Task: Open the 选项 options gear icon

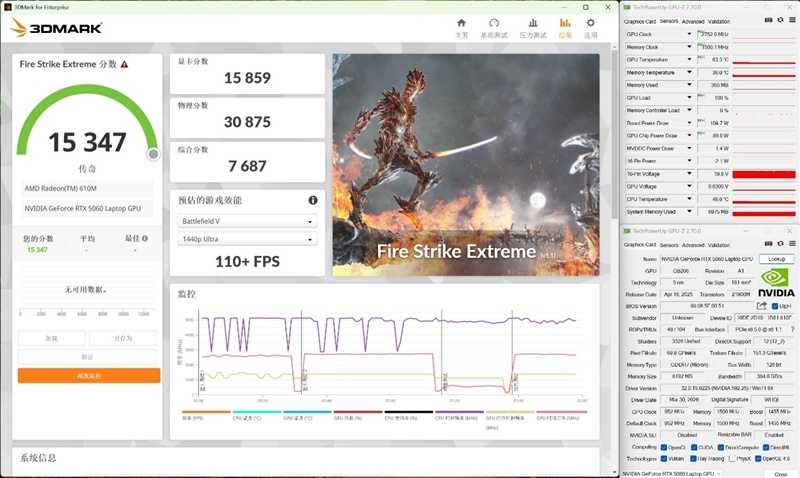Action: tap(590, 23)
